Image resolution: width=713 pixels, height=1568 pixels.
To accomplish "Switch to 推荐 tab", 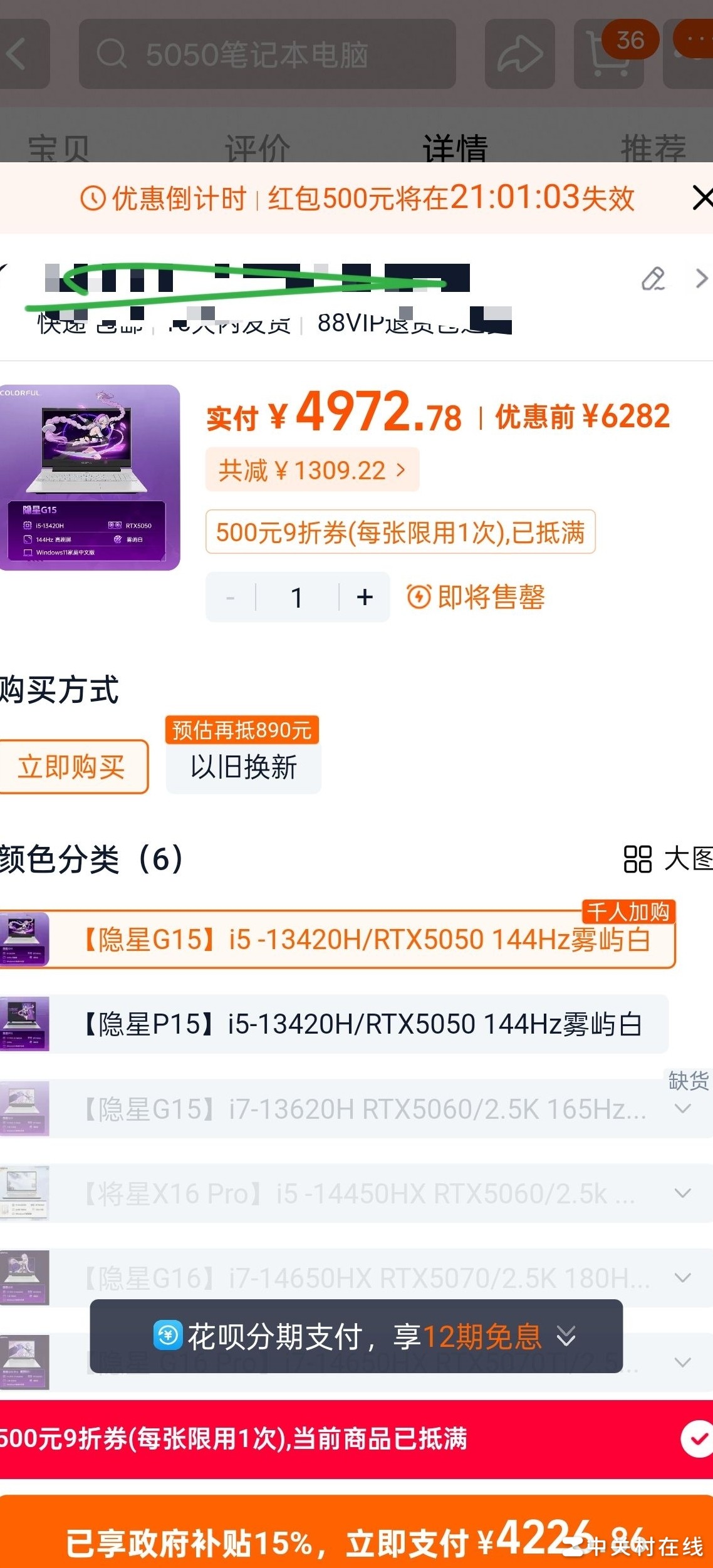I will point(653,148).
